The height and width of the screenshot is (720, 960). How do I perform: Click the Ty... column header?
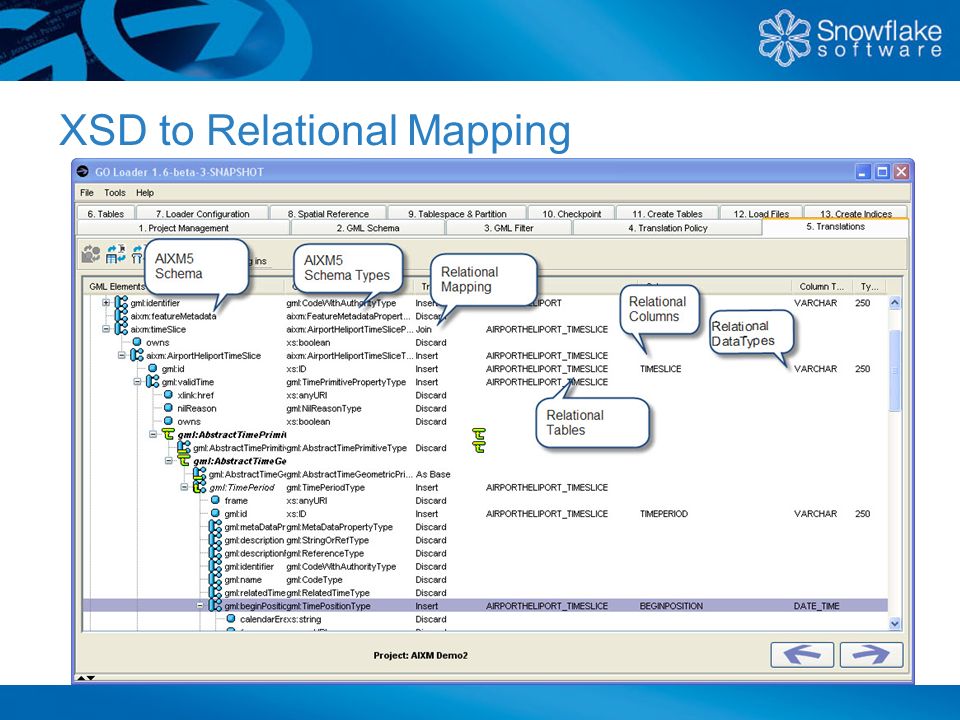(x=869, y=286)
